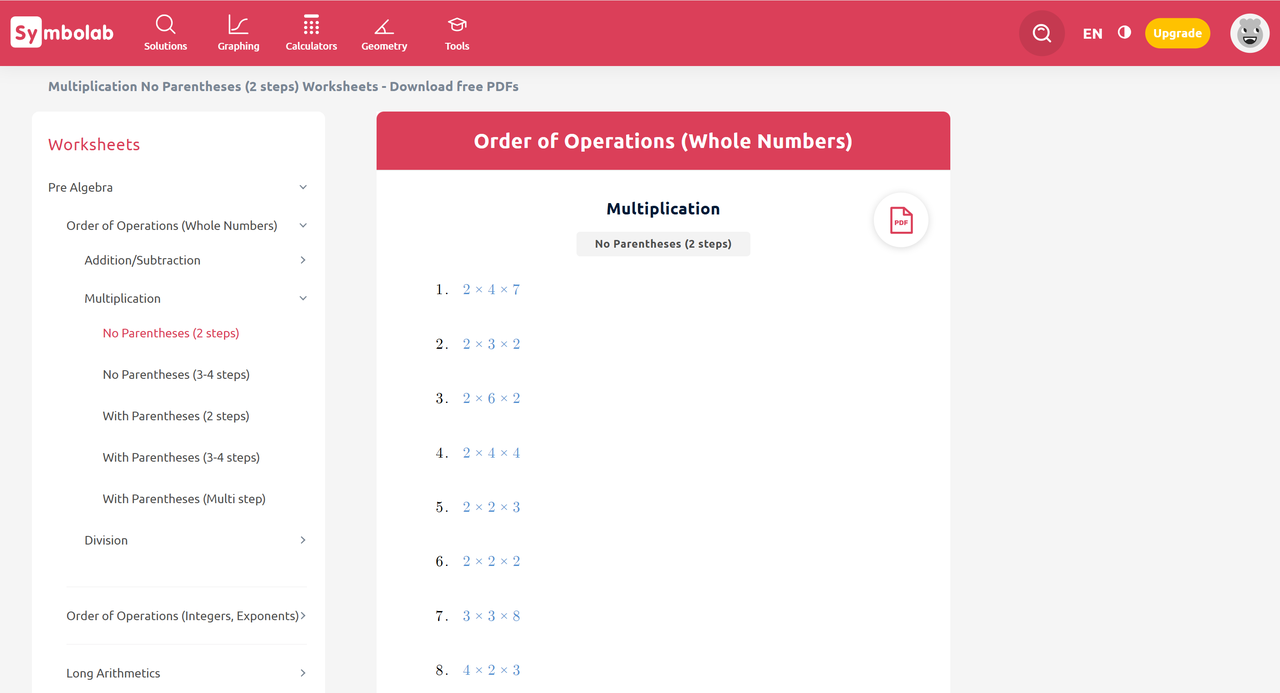
Task: Open the Calculators icon
Action: 311,25
